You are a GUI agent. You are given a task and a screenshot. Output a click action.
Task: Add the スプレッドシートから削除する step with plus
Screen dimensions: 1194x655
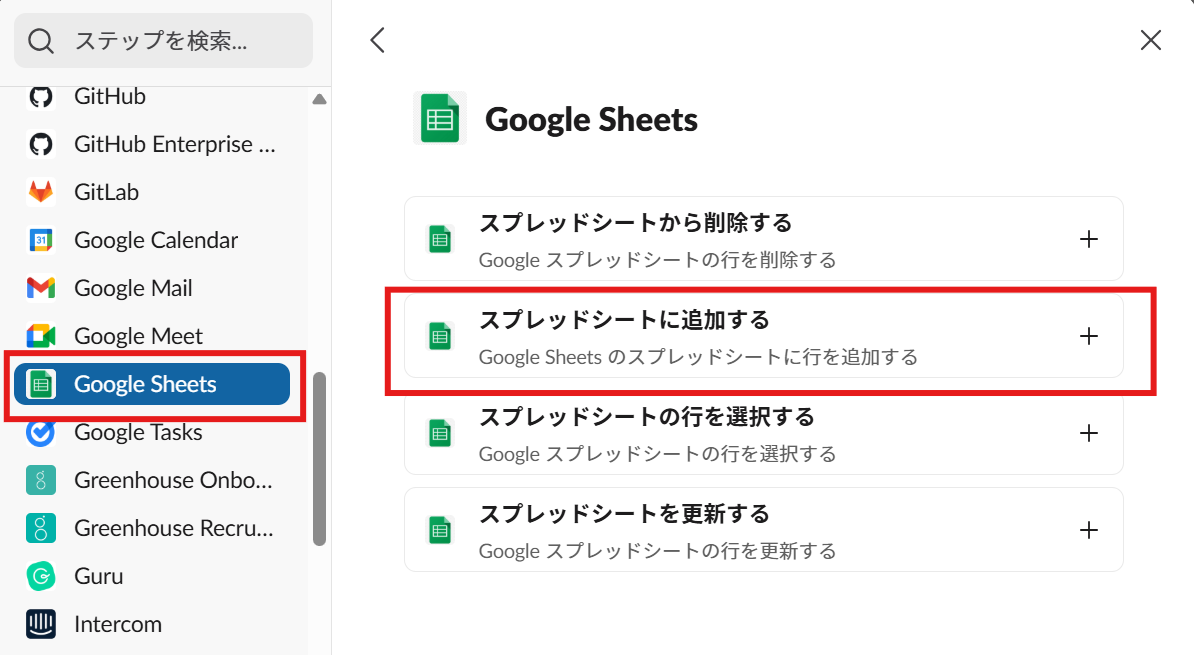point(1089,239)
